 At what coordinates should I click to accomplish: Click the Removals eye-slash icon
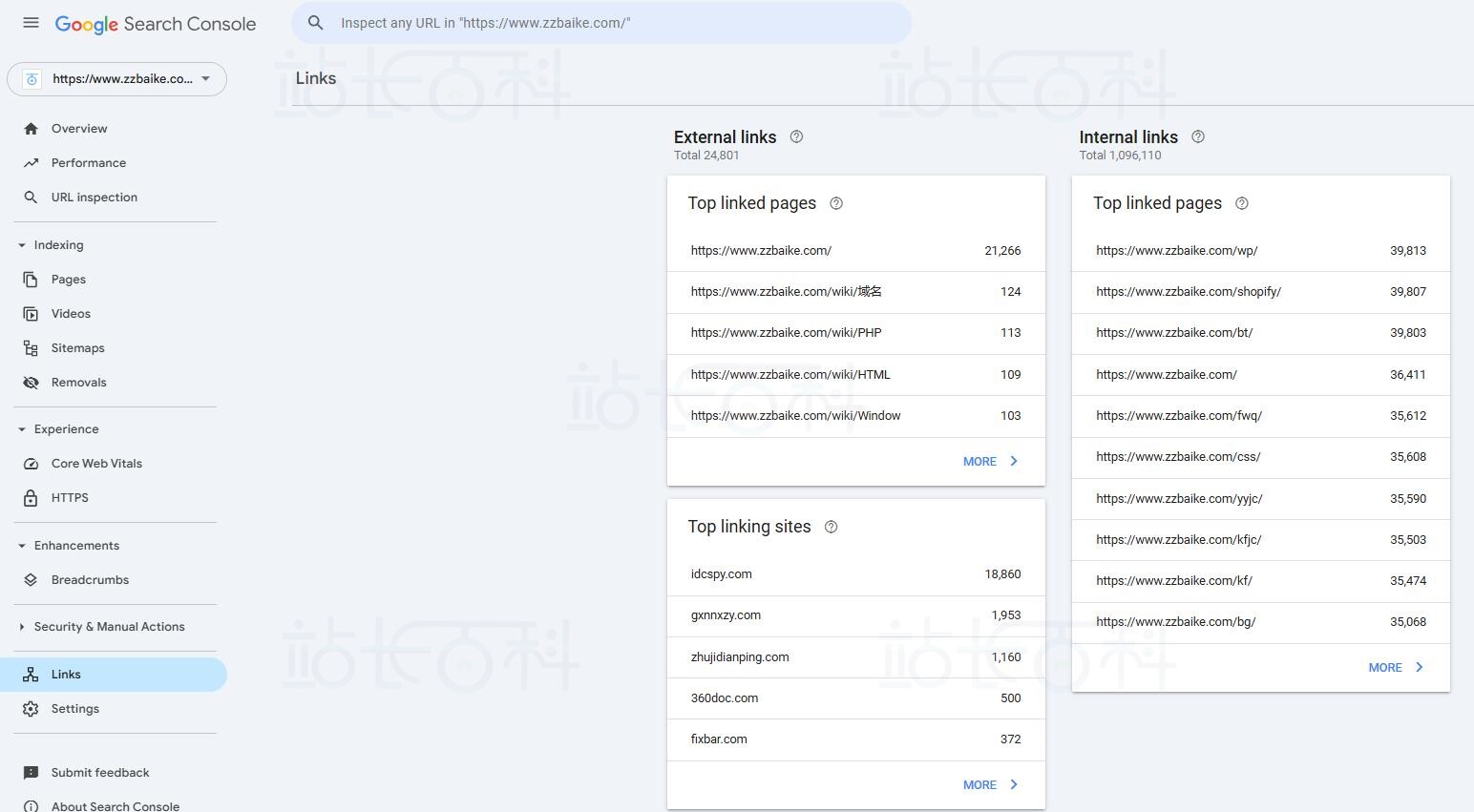(x=31, y=383)
